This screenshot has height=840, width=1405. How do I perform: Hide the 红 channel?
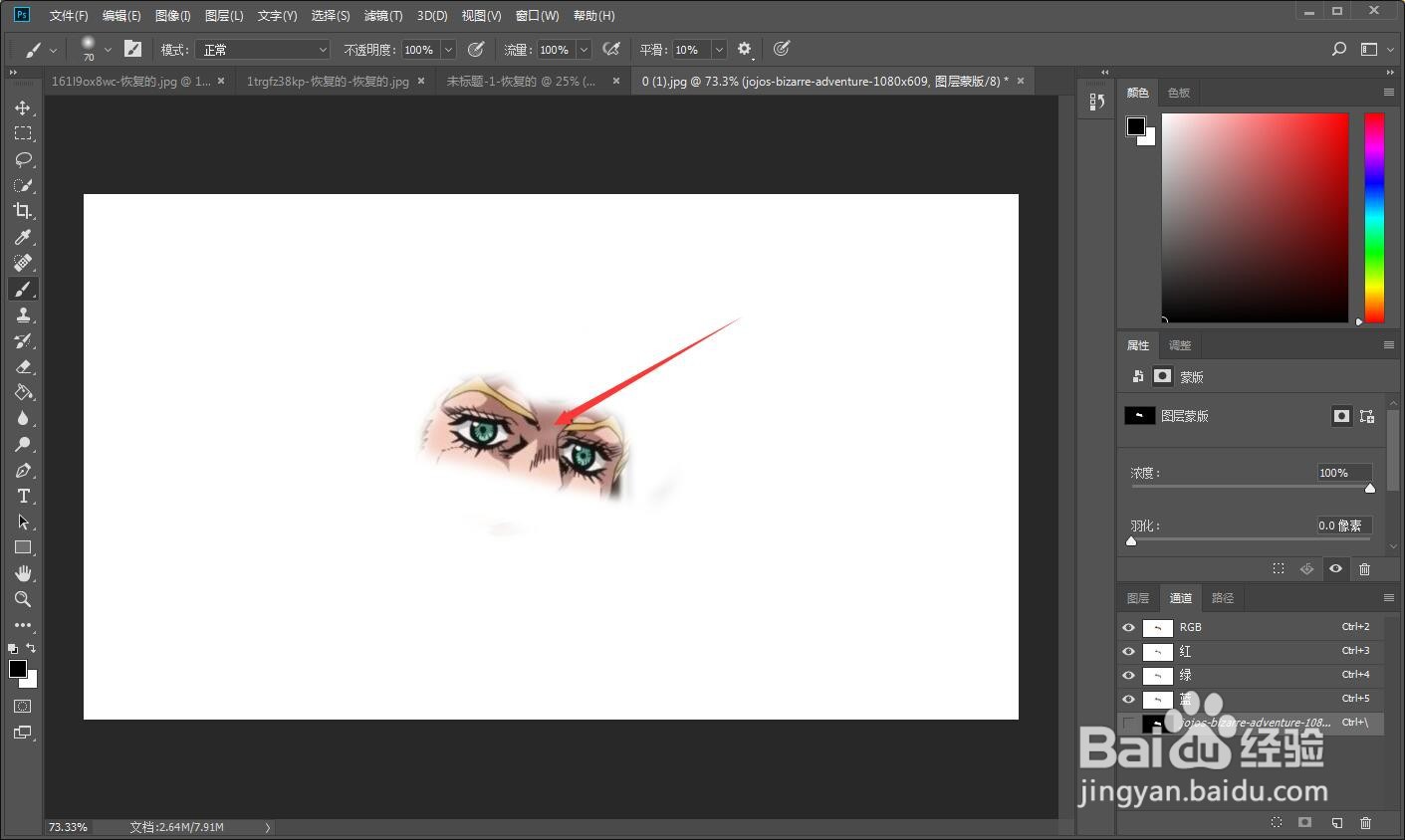click(1128, 651)
